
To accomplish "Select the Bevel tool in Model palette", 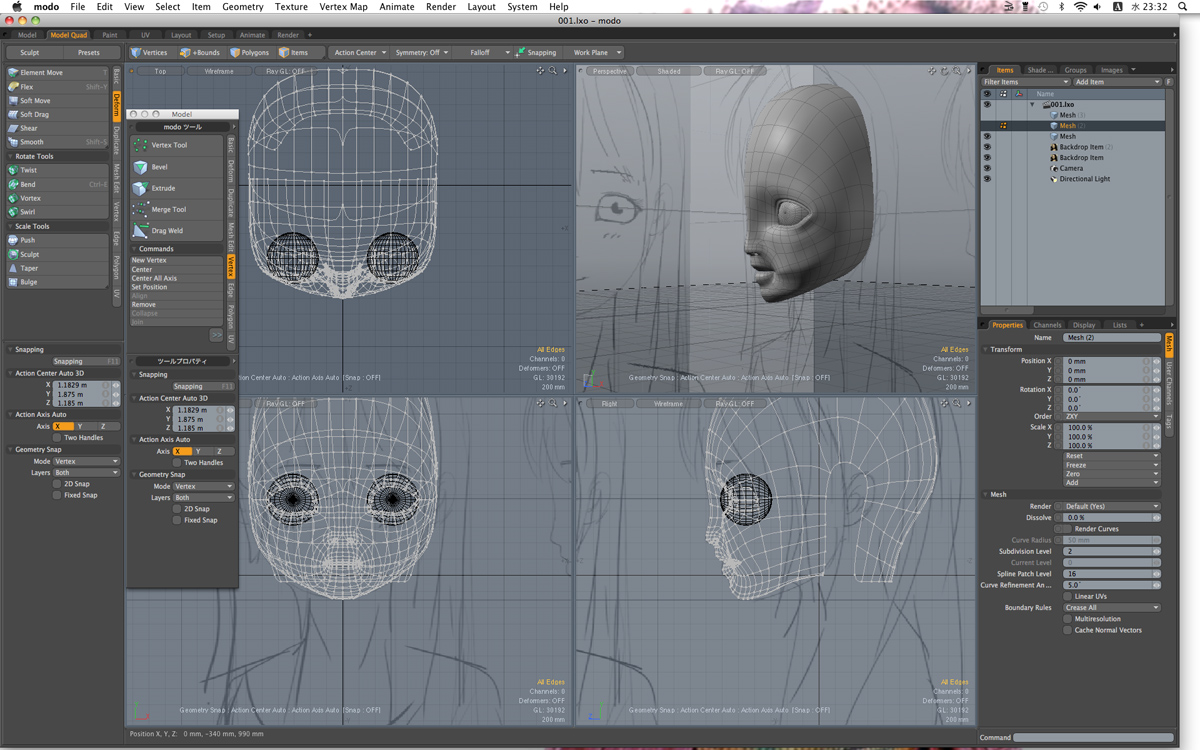I will [x=160, y=167].
